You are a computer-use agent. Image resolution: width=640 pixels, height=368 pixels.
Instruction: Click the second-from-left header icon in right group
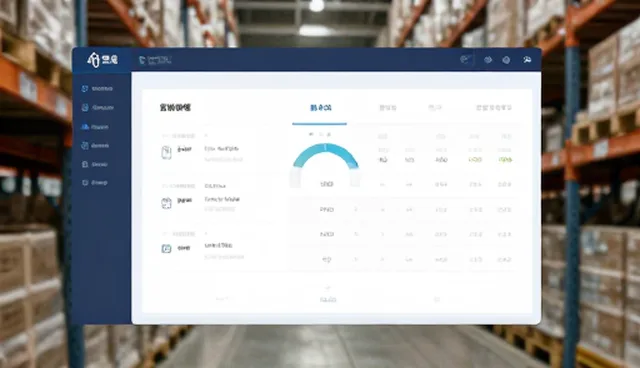pyautogui.click(x=488, y=60)
